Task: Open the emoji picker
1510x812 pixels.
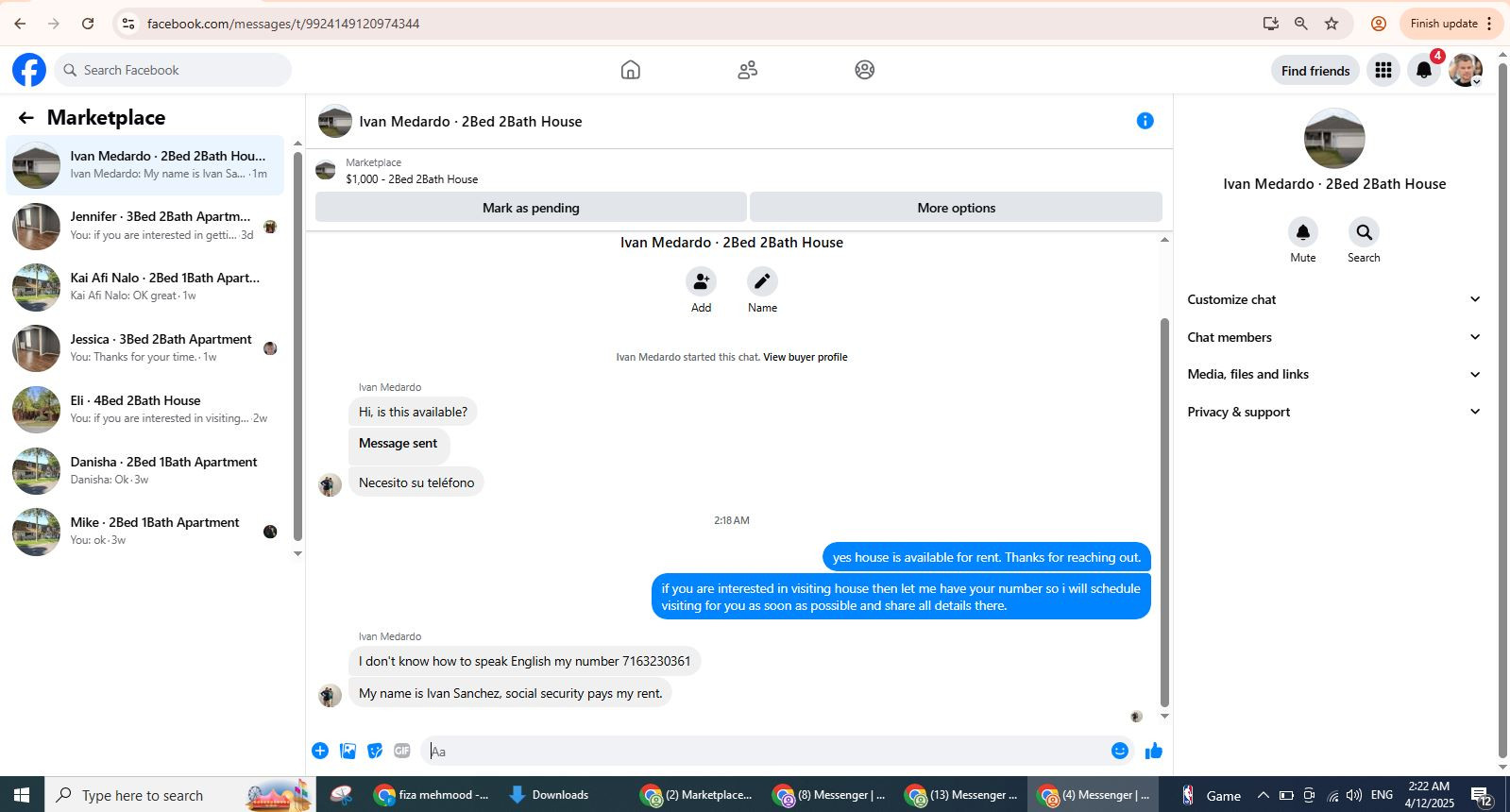Action: coord(1120,751)
